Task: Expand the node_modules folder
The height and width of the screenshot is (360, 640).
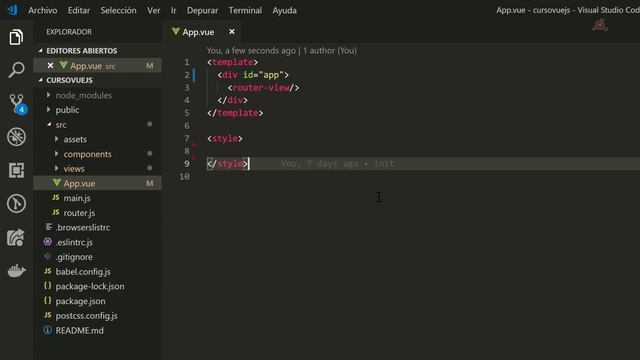Action: tap(49, 95)
